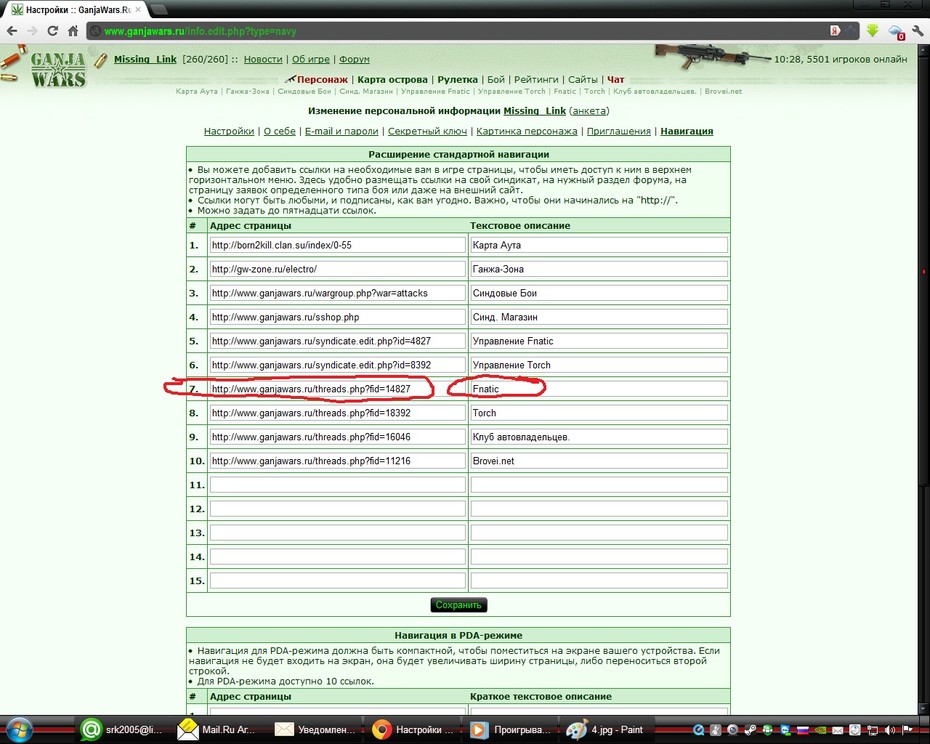930x744 pixels.
Task: Click the Chrome Настройки taskbar item
Action: pos(413,730)
